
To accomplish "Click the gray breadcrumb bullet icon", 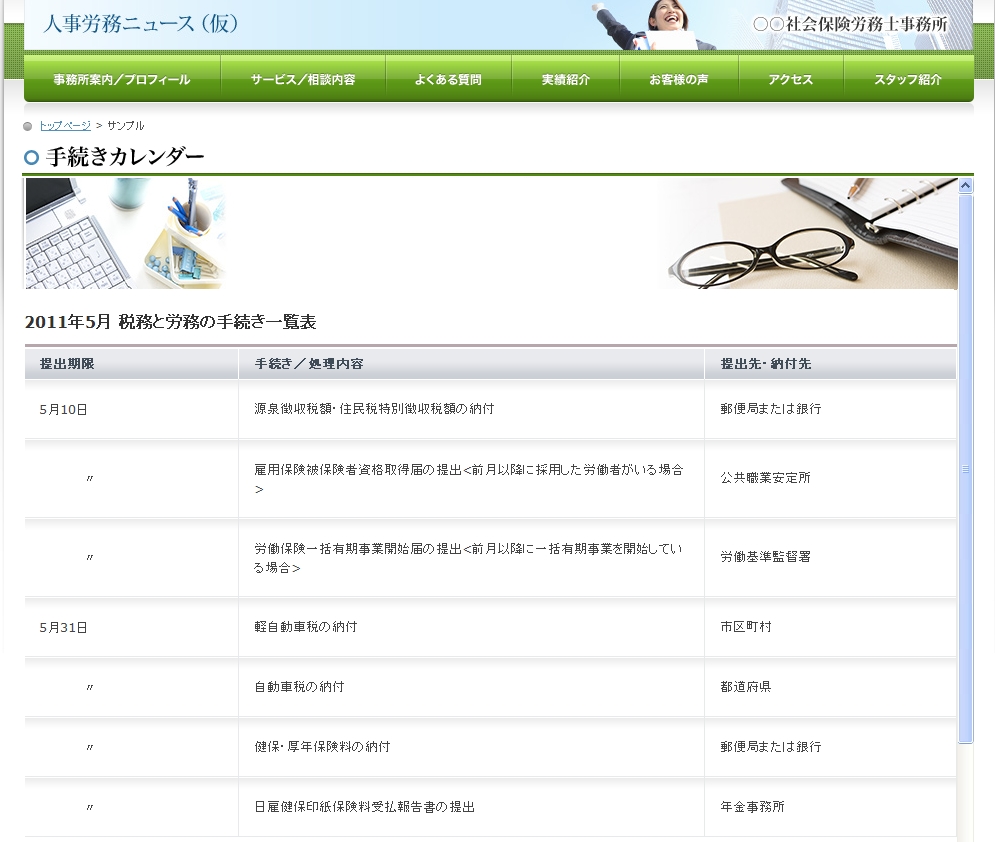I will tap(27, 126).
